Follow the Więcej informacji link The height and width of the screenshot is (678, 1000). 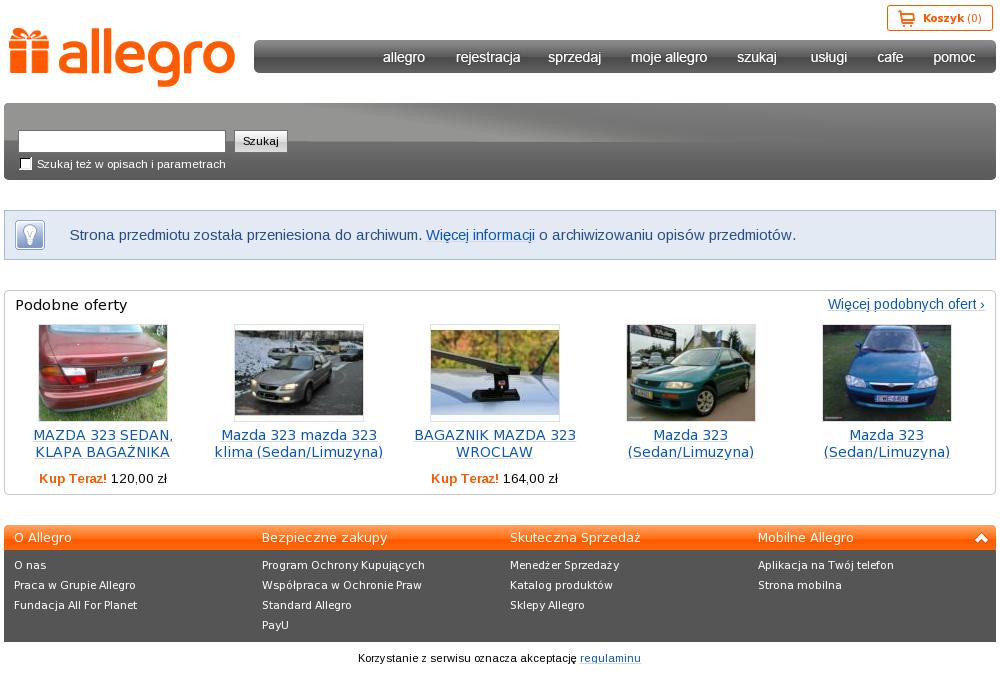coord(480,235)
